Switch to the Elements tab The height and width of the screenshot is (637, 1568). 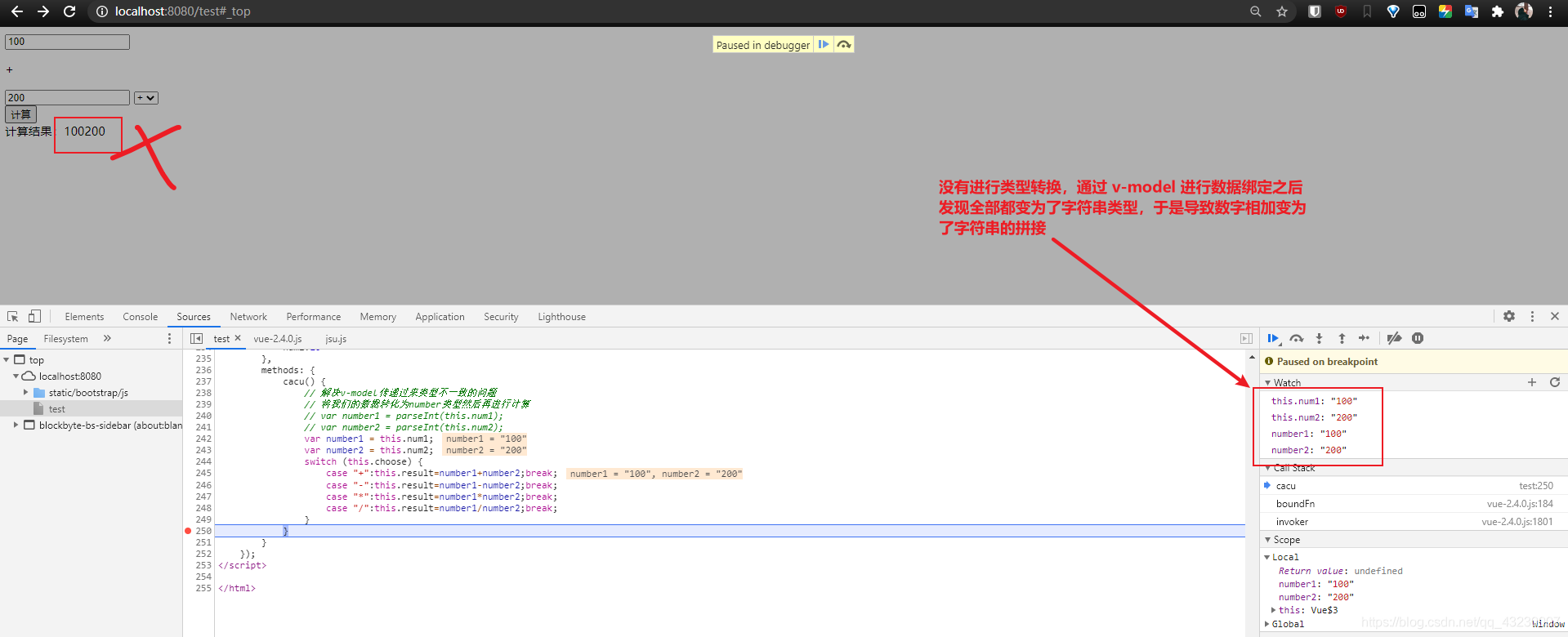click(84, 317)
